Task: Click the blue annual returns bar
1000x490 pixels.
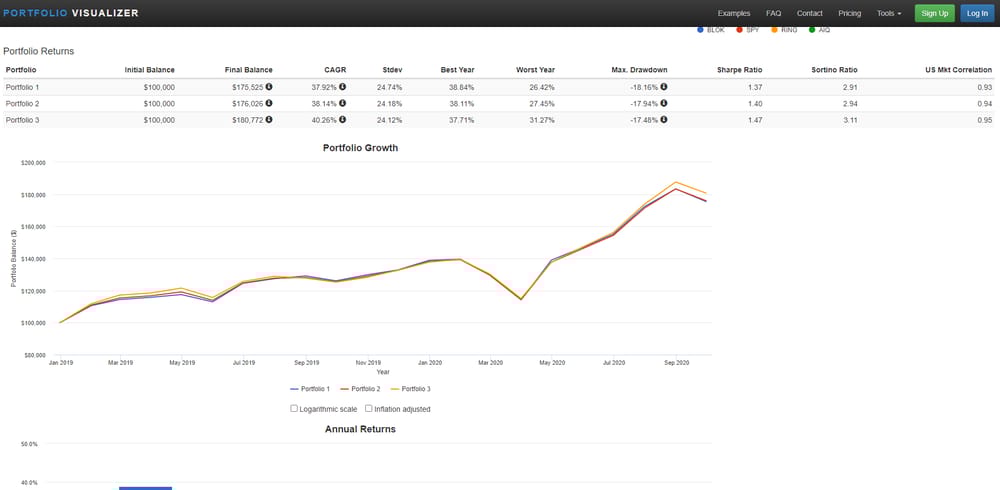Action: pos(145,488)
